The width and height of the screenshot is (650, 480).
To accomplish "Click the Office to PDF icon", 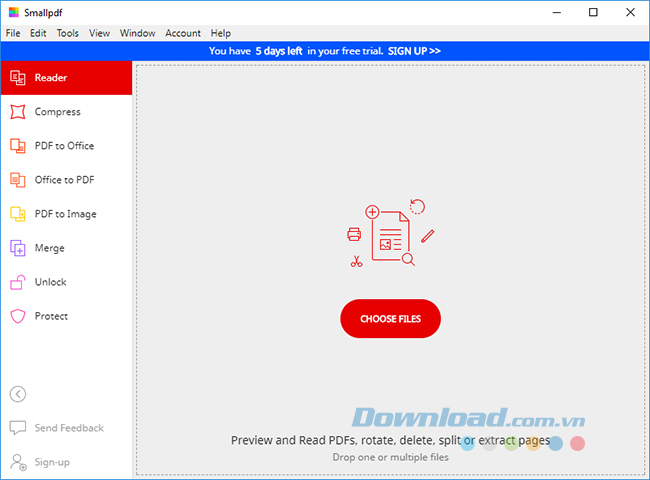I will click(17, 180).
